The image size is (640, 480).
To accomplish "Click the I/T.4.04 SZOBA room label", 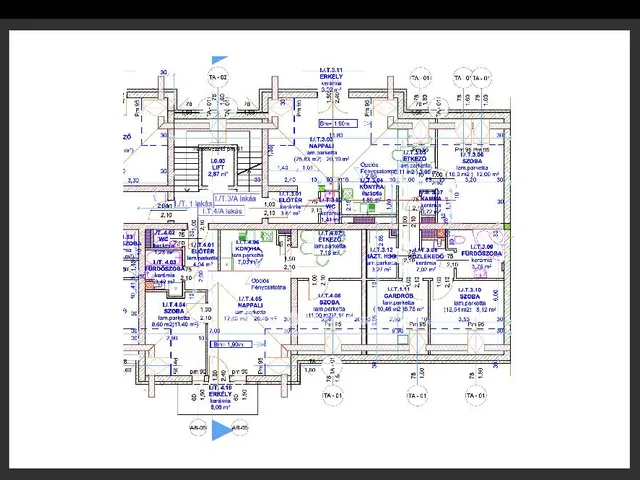I will (168, 313).
